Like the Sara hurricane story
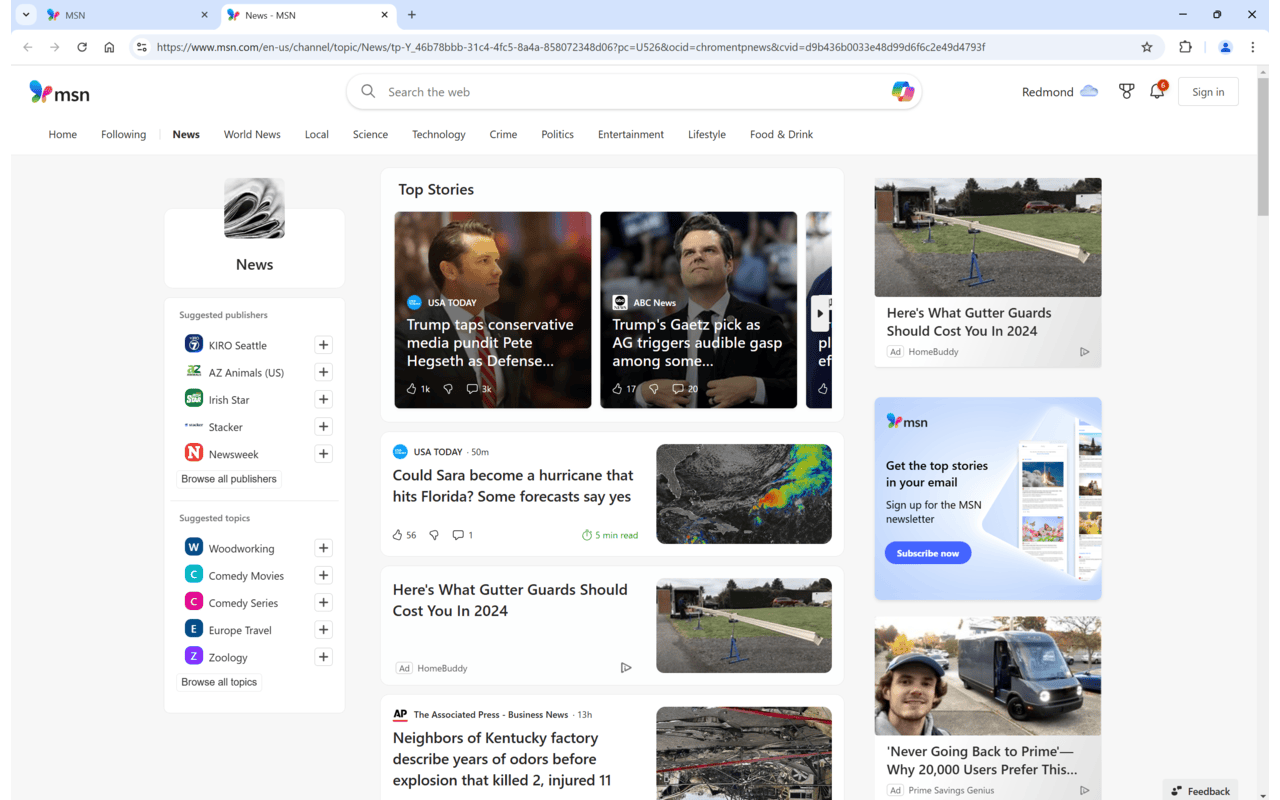Viewport: 1280px width, 800px height. click(x=398, y=534)
